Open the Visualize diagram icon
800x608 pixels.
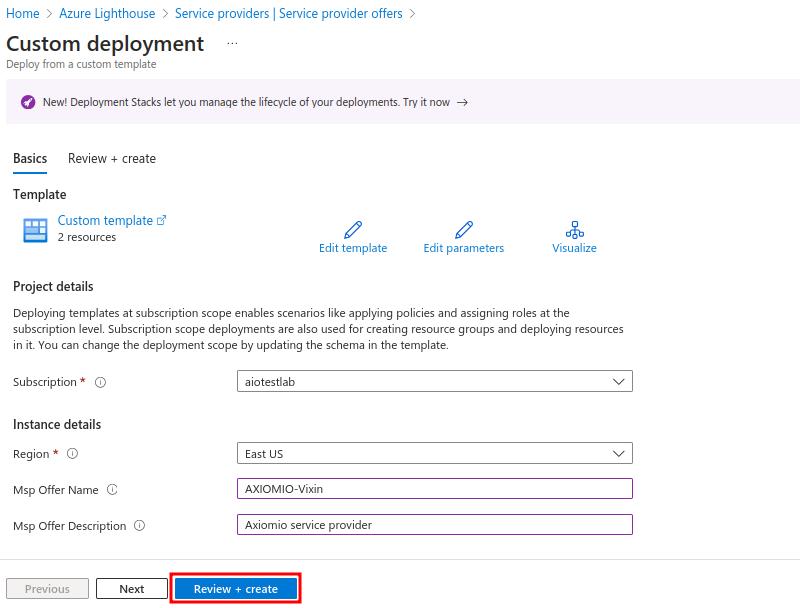(x=574, y=230)
